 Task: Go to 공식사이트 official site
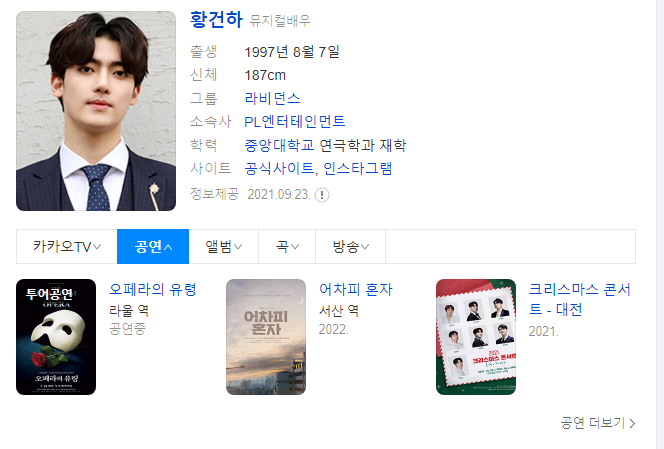tap(279, 169)
